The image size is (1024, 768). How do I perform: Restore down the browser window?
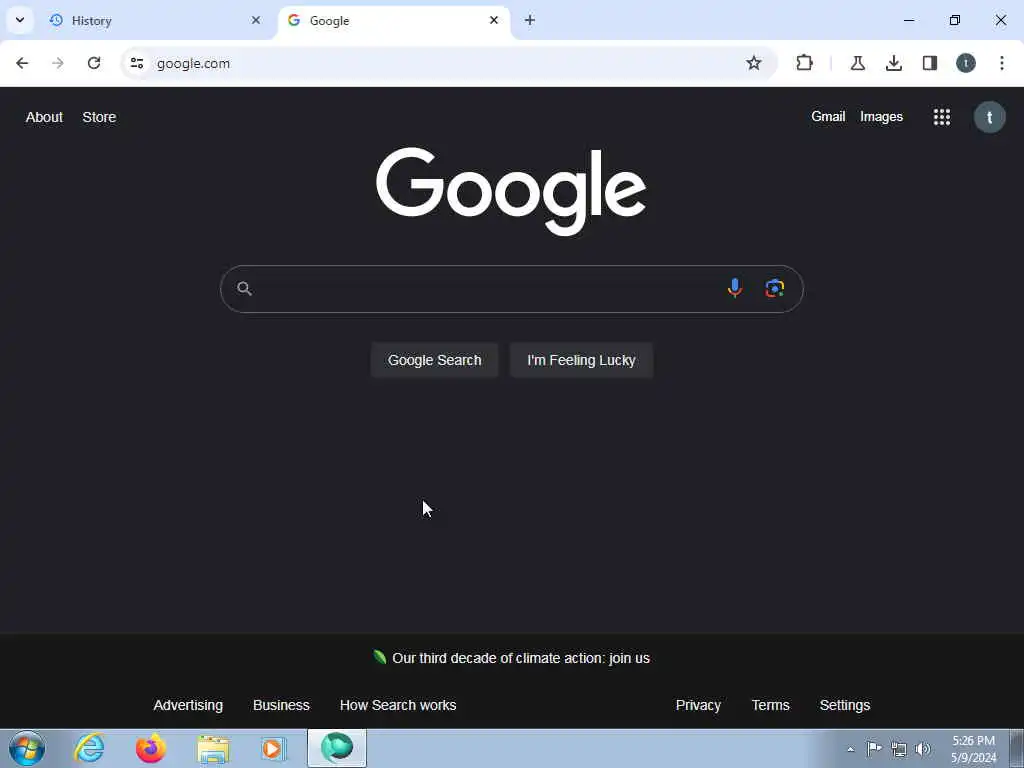click(955, 20)
